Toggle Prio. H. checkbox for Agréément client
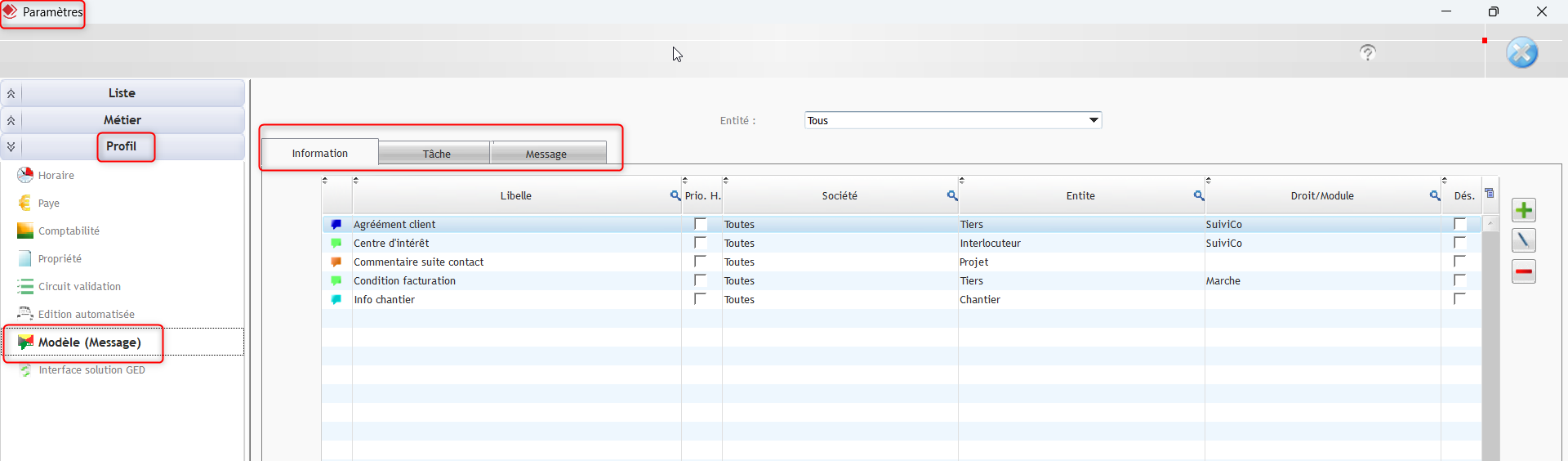1568x461 pixels. [x=700, y=224]
